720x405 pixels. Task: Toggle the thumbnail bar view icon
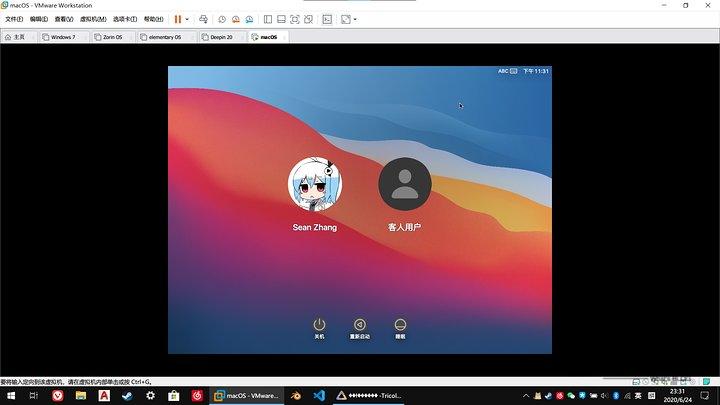tap(281, 19)
